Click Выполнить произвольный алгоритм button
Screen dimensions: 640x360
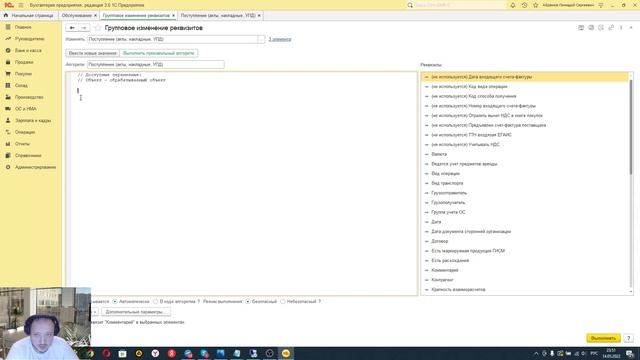coord(159,53)
